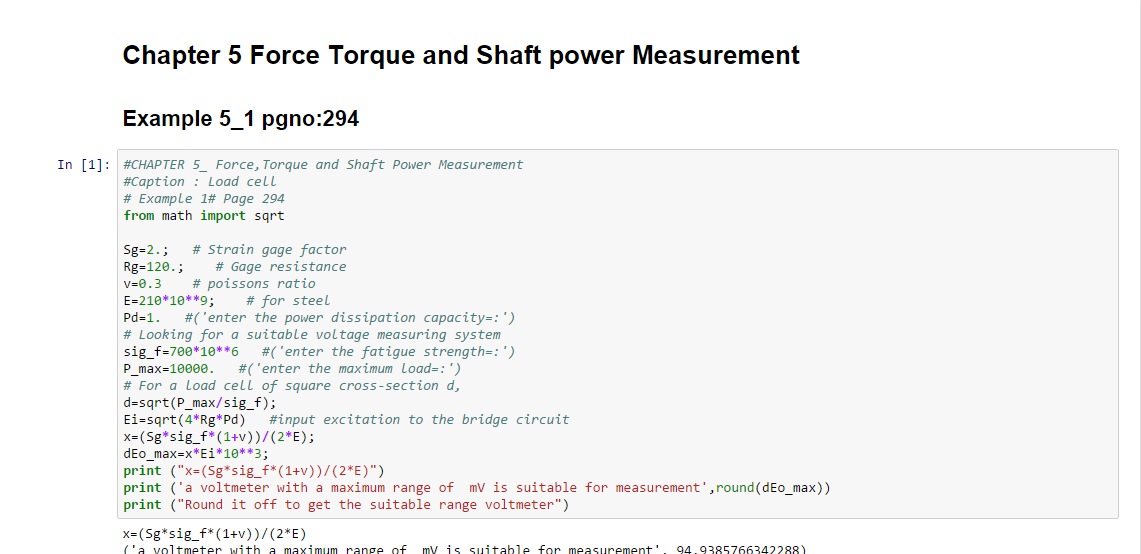The height and width of the screenshot is (554, 1141).
Task: Click the 'E=210*10**9' steel line
Action: pos(226,301)
